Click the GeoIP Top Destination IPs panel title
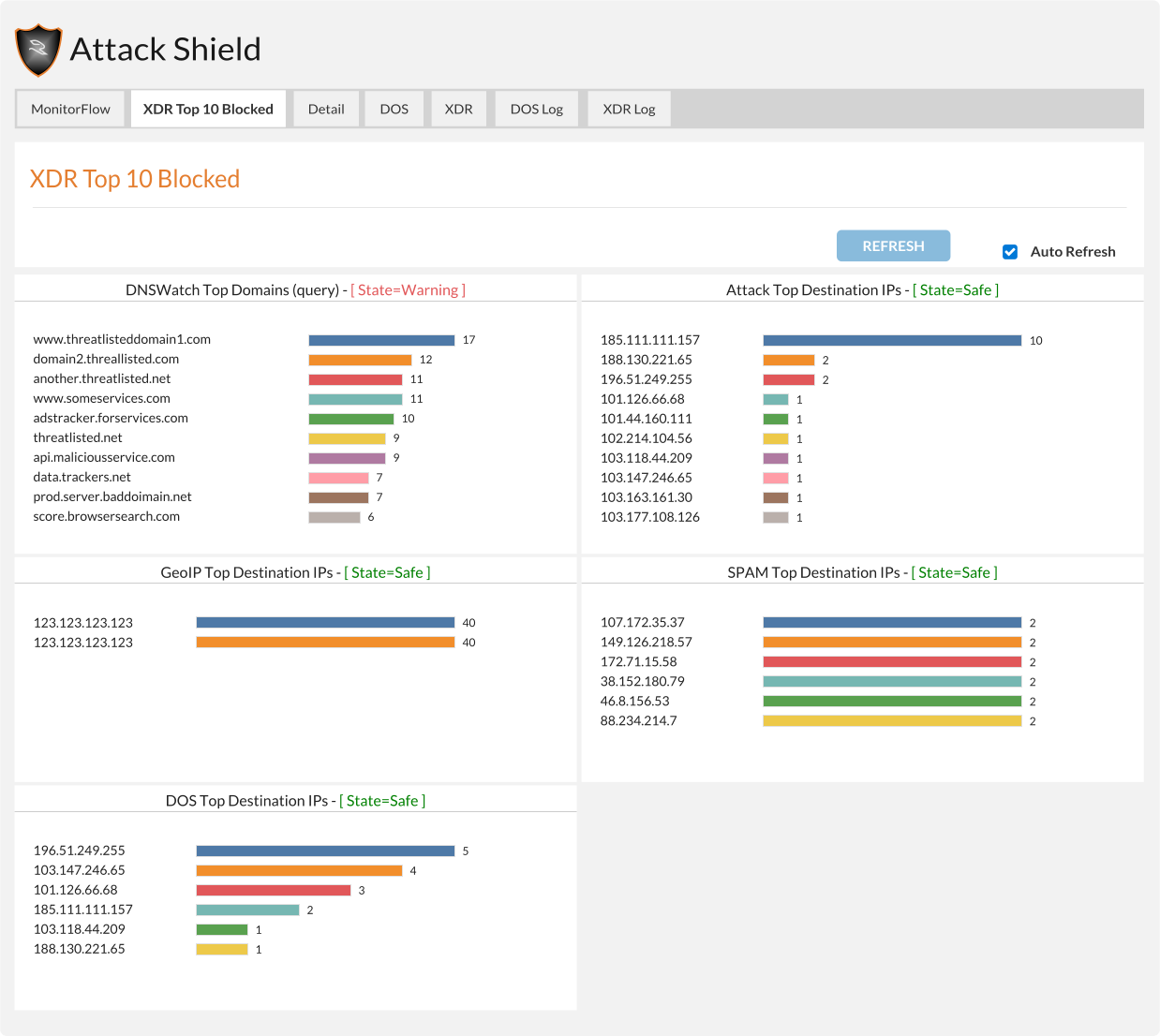The width and height of the screenshot is (1160, 1036). point(246,573)
